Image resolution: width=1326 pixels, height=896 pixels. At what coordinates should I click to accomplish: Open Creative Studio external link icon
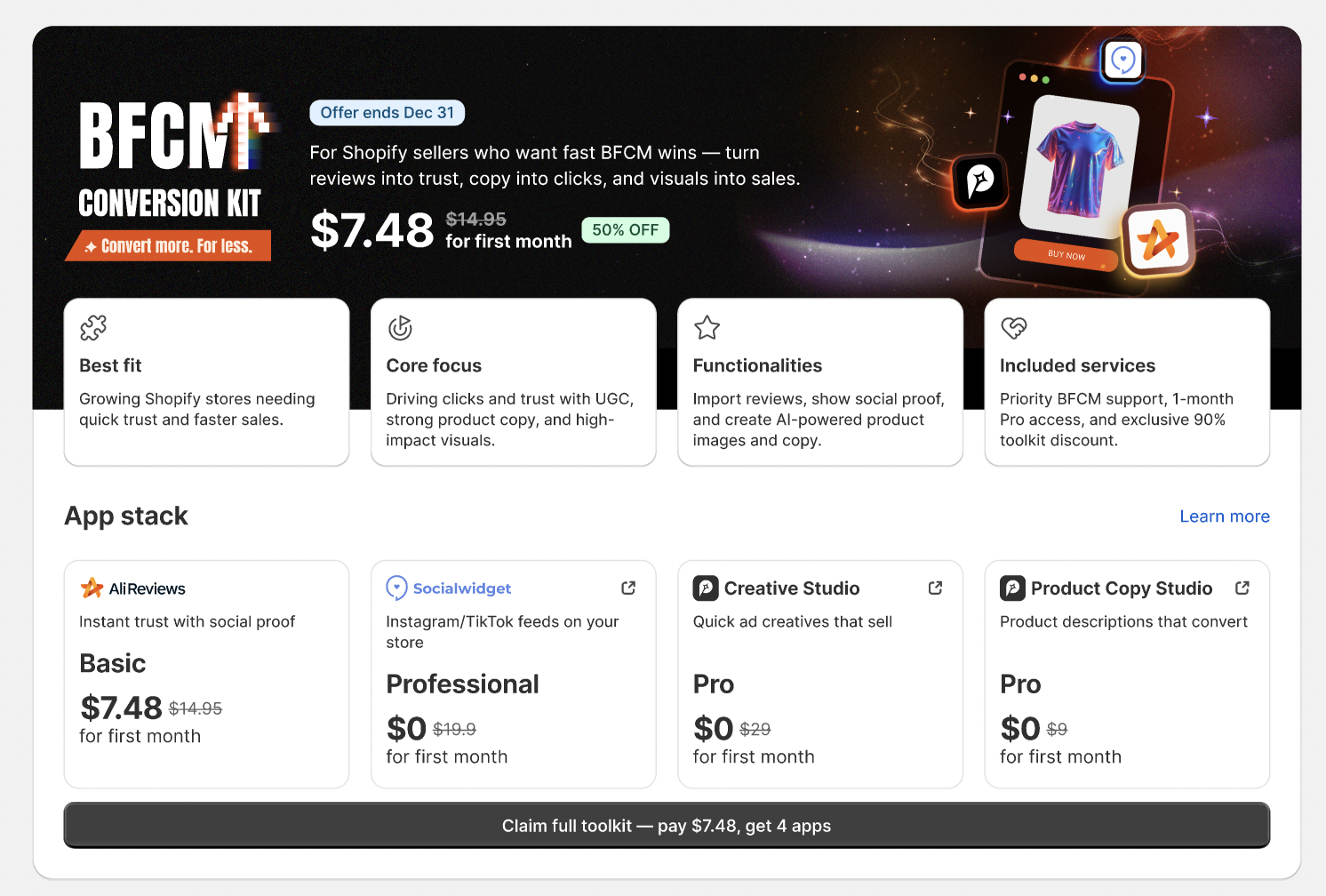point(935,588)
